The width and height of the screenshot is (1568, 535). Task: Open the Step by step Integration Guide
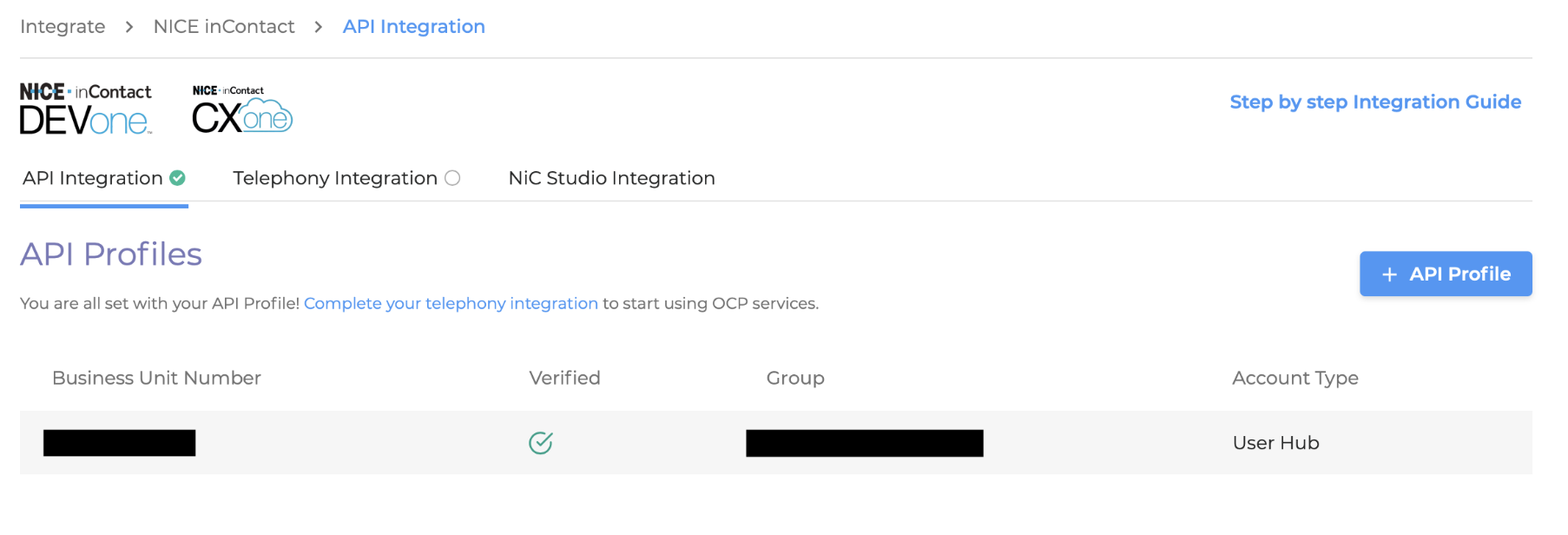(1374, 102)
